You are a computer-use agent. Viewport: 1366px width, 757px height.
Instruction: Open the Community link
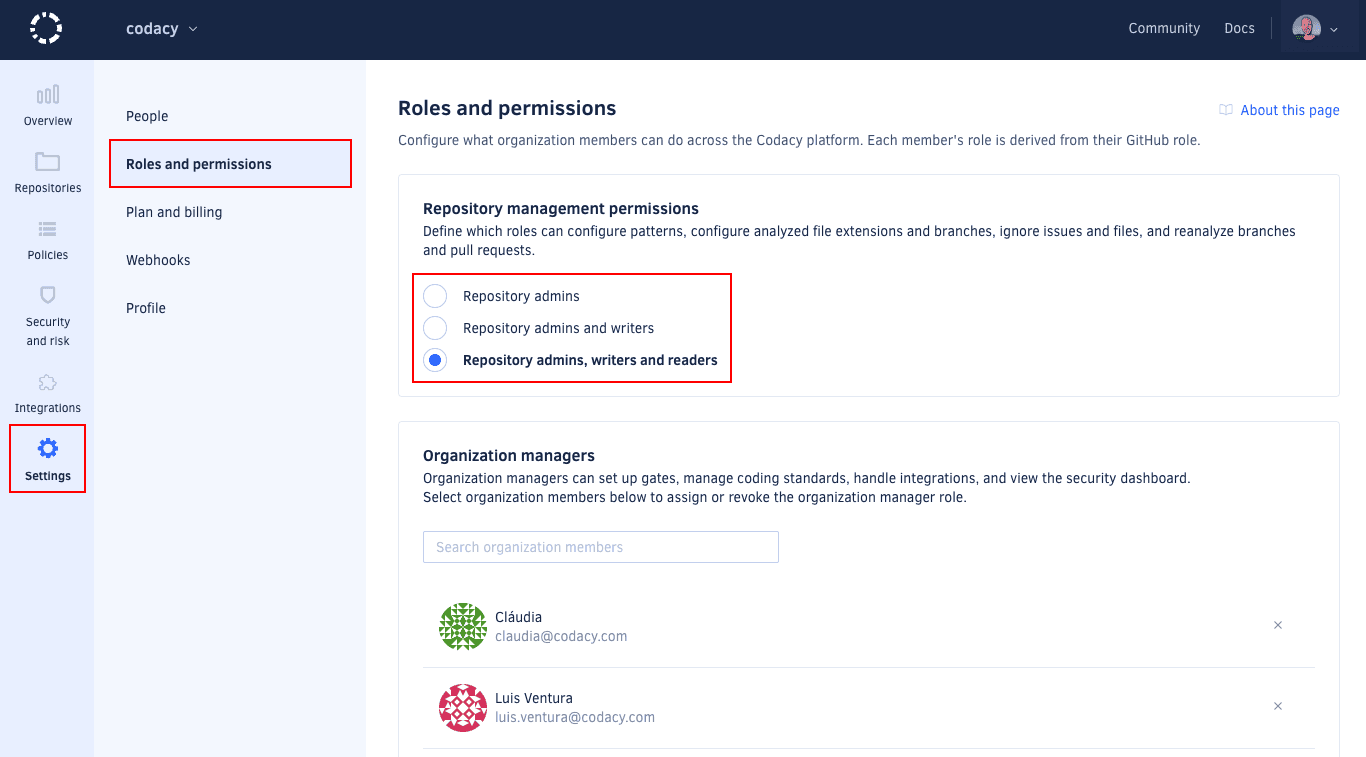[x=1164, y=28]
